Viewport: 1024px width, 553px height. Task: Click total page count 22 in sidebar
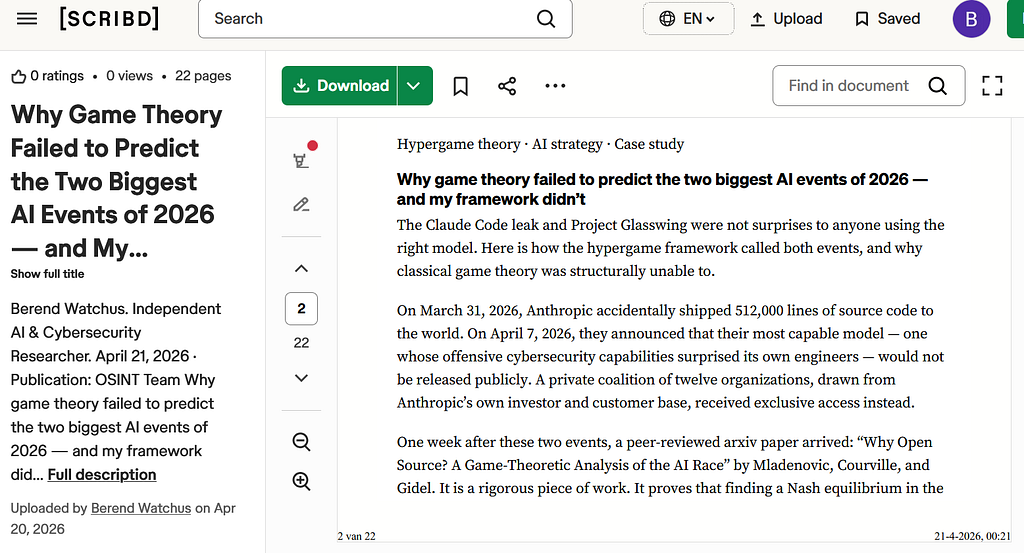[301, 343]
